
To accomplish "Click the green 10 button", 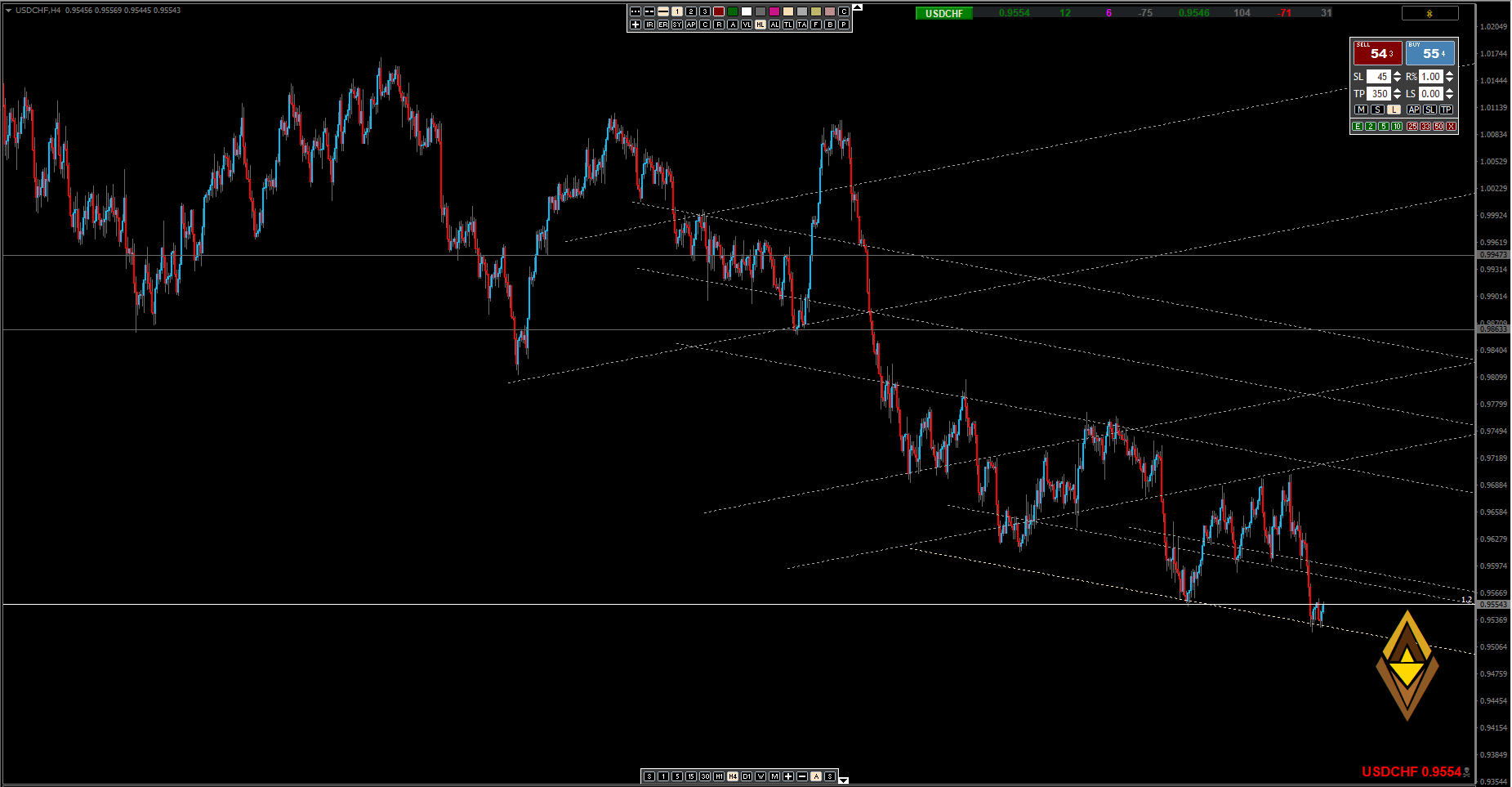I will click(1397, 127).
